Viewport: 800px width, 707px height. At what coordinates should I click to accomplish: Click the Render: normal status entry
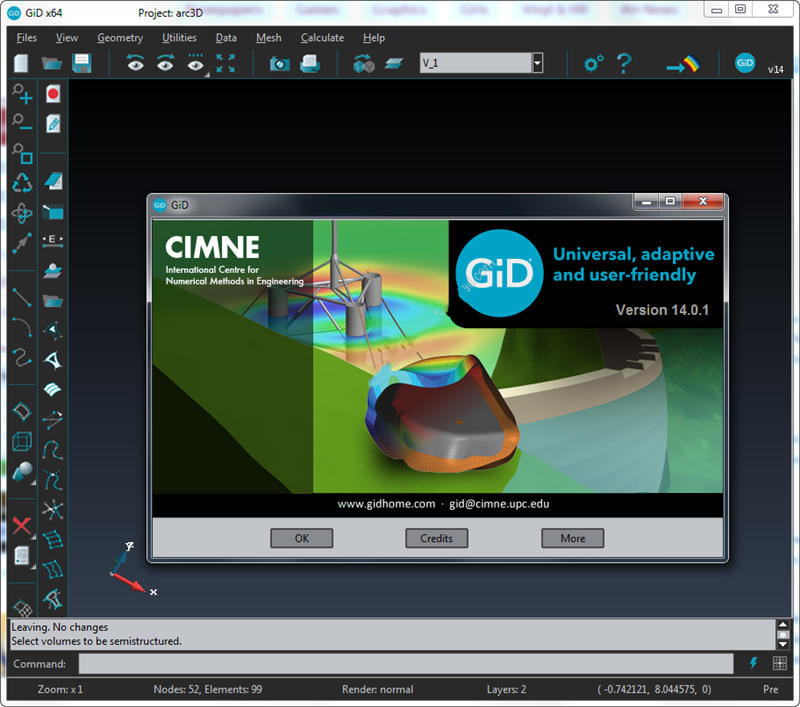pos(378,689)
